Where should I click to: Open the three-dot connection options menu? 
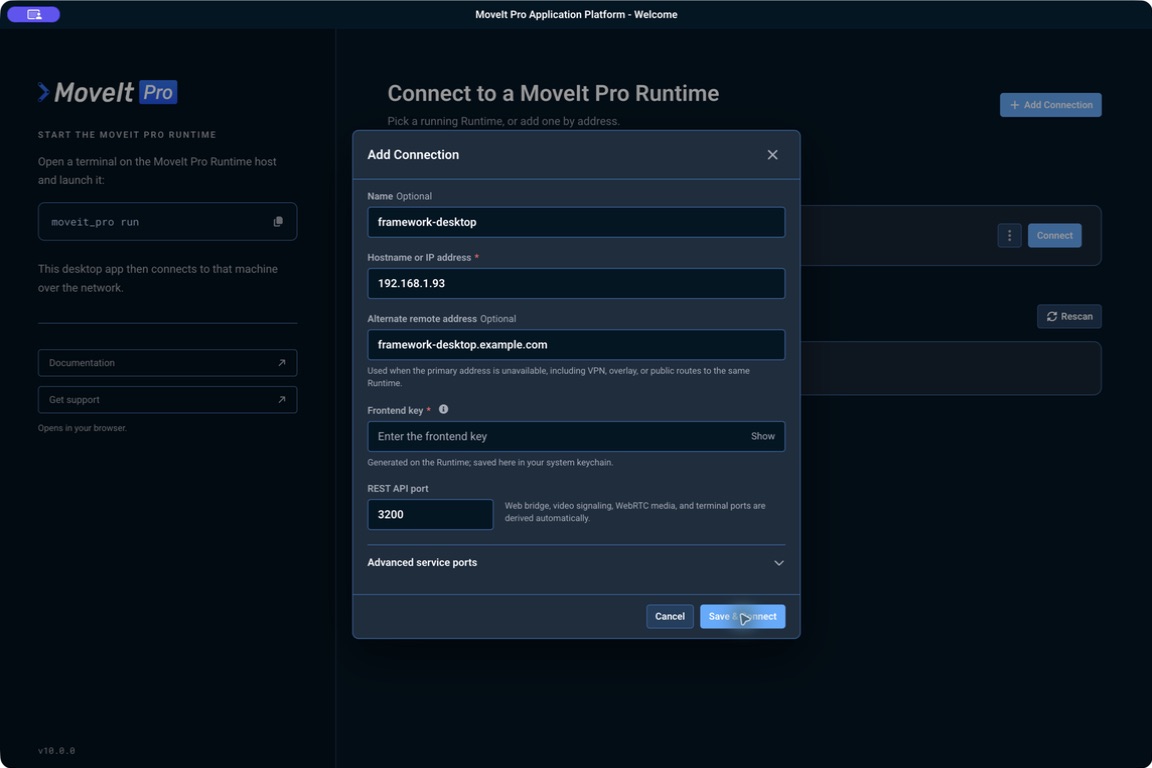coord(1009,235)
